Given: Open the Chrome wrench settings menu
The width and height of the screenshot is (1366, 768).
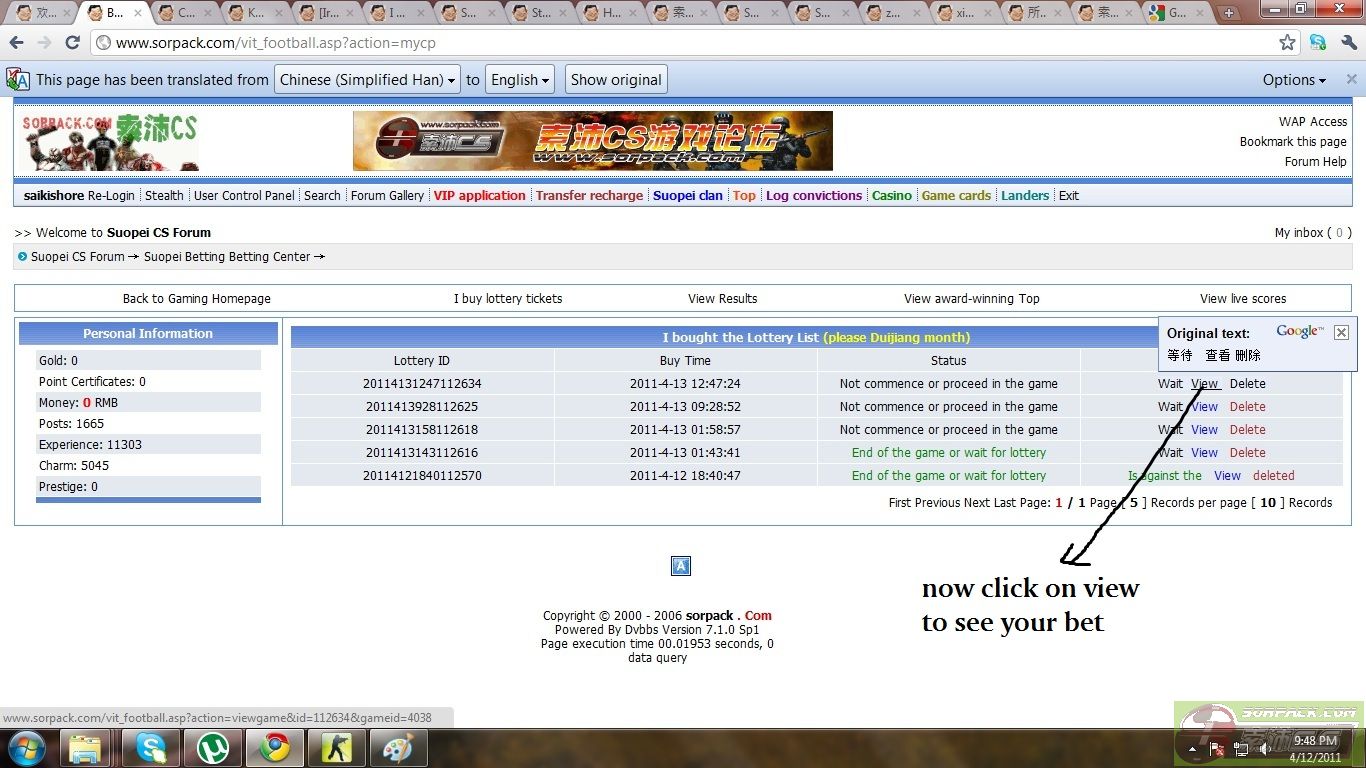Looking at the screenshot, I should pos(1349,43).
